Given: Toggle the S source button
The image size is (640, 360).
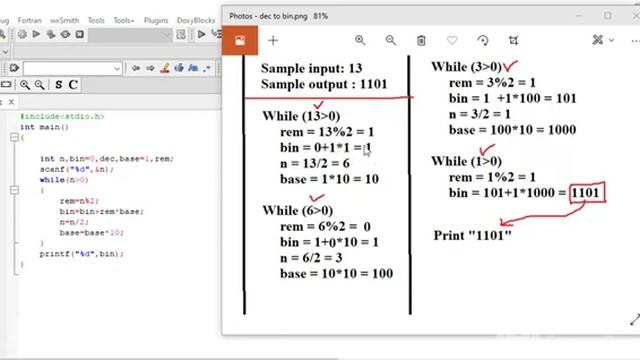Looking at the screenshot, I should 59,84.
